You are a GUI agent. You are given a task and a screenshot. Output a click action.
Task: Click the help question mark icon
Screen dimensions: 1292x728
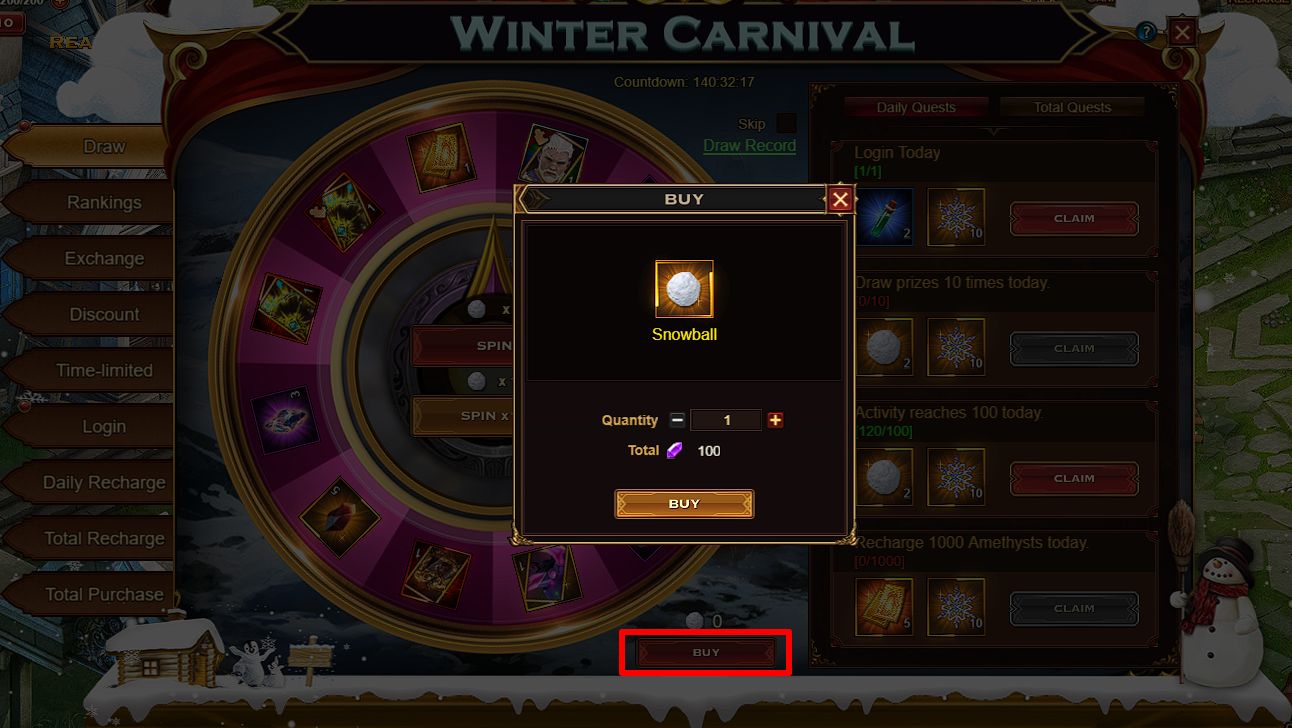[1146, 33]
